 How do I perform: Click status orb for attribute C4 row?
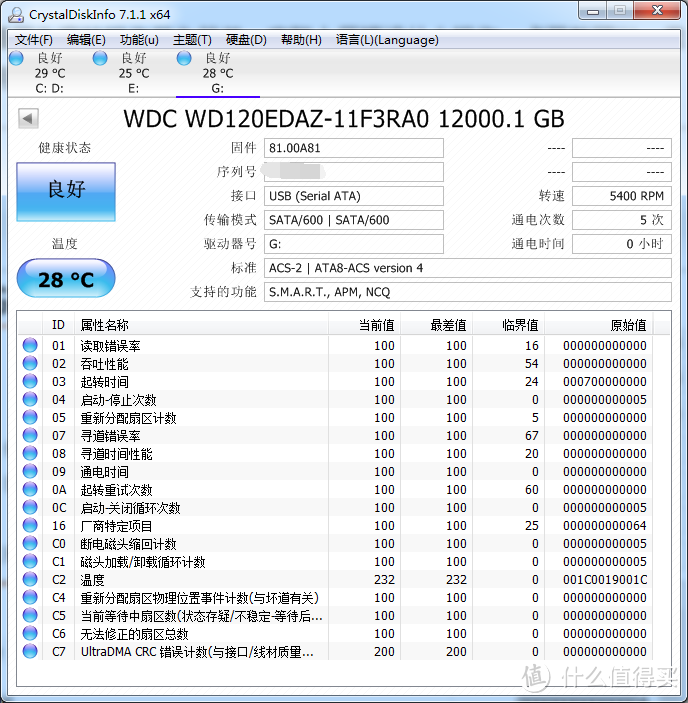tap(30, 597)
